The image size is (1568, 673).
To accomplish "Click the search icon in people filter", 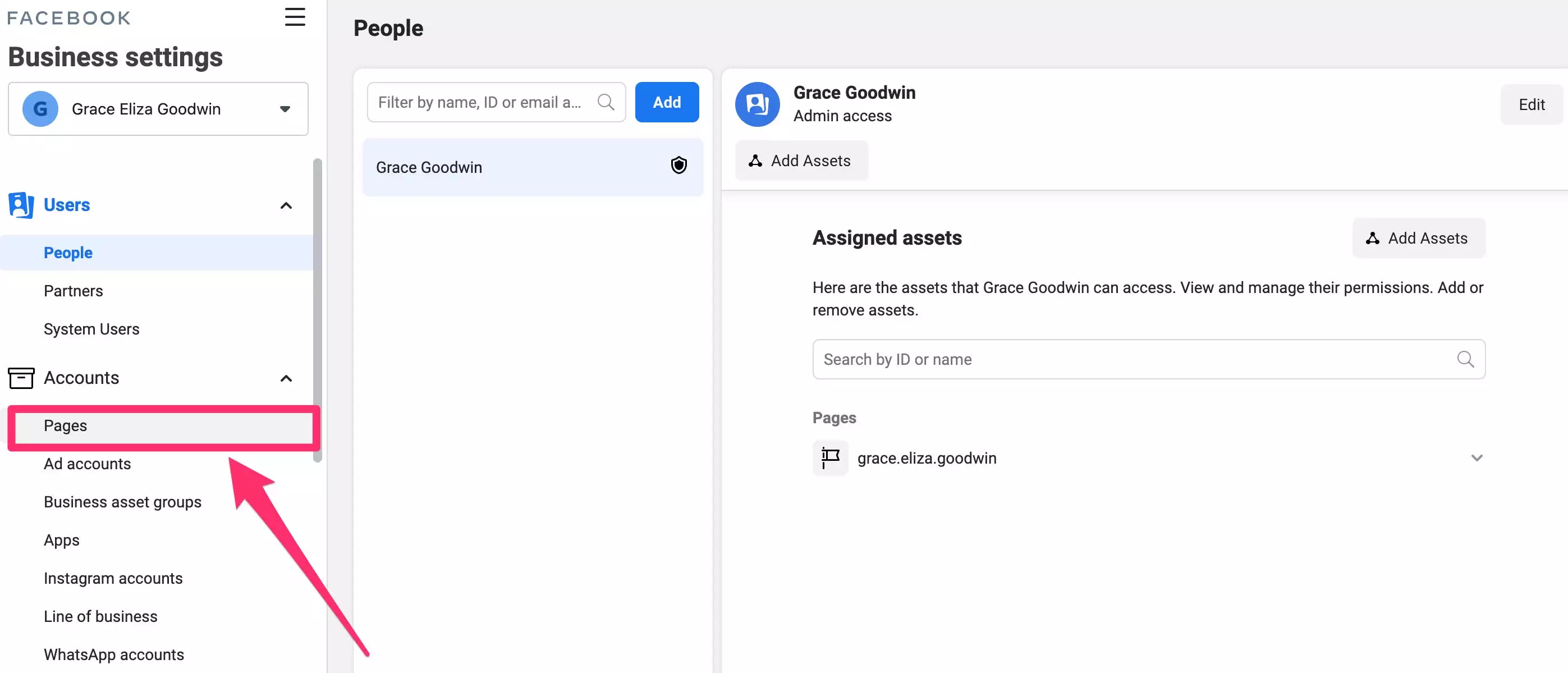I will [605, 102].
